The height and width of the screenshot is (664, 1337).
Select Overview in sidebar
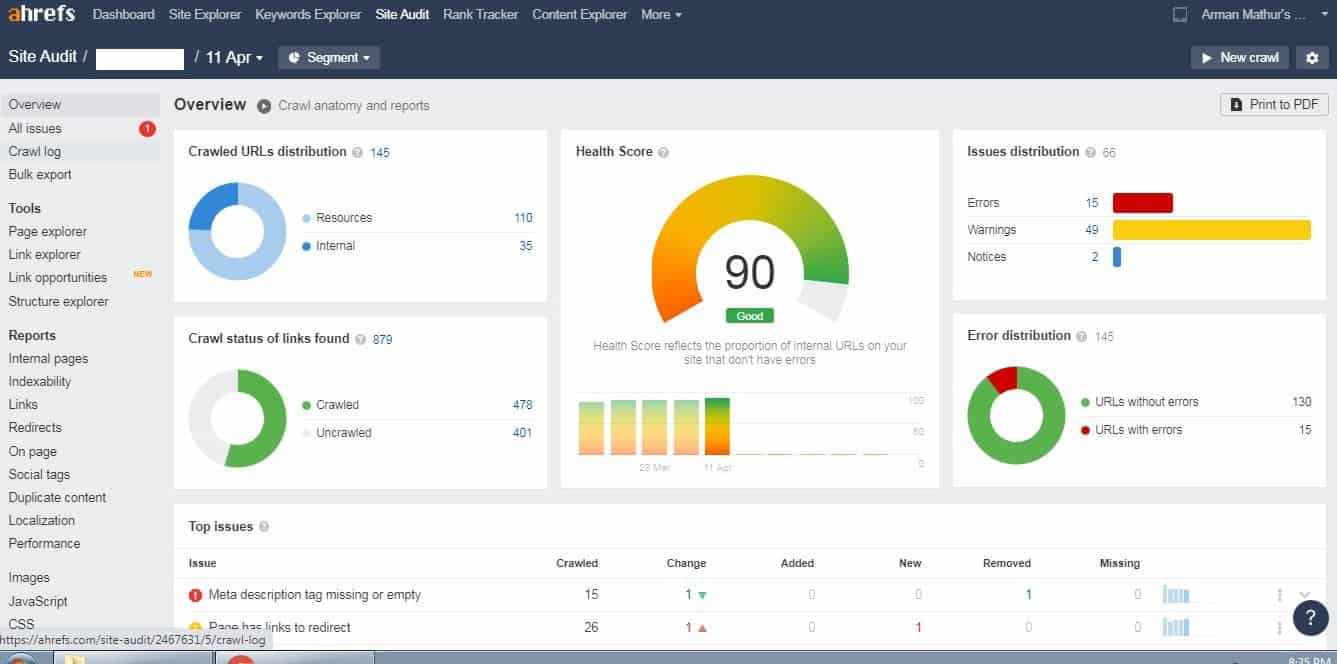point(35,104)
